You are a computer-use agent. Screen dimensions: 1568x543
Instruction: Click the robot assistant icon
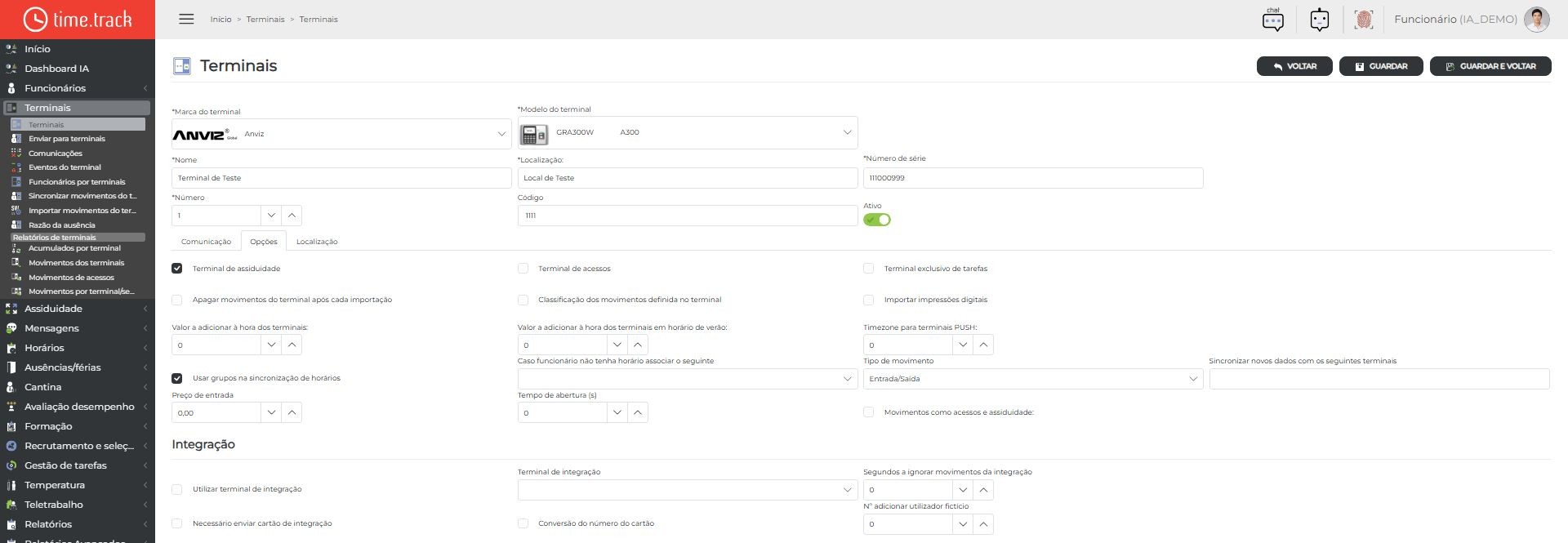[1319, 19]
